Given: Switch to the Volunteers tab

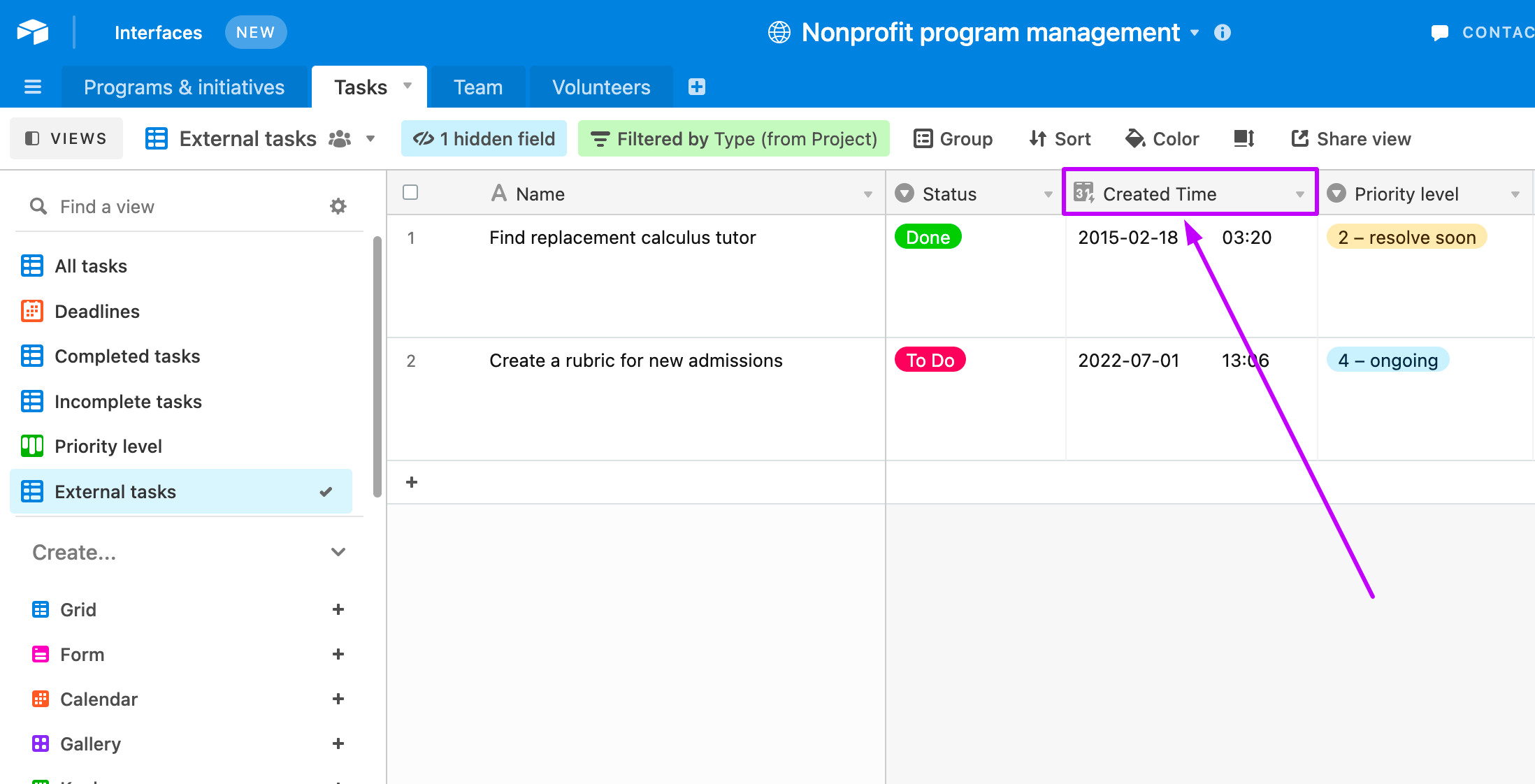Looking at the screenshot, I should click(601, 87).
